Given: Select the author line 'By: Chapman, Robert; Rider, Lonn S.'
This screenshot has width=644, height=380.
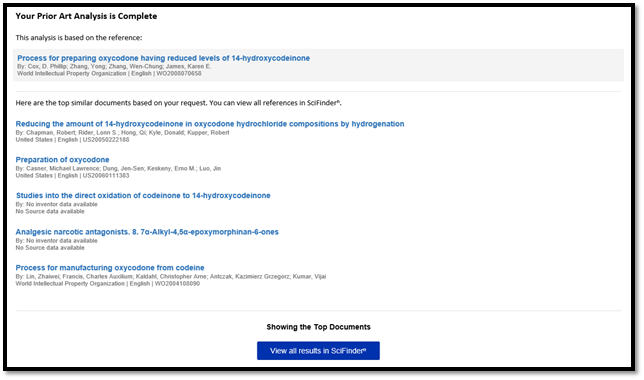Looking at the screenshot, I should point(122,133).
